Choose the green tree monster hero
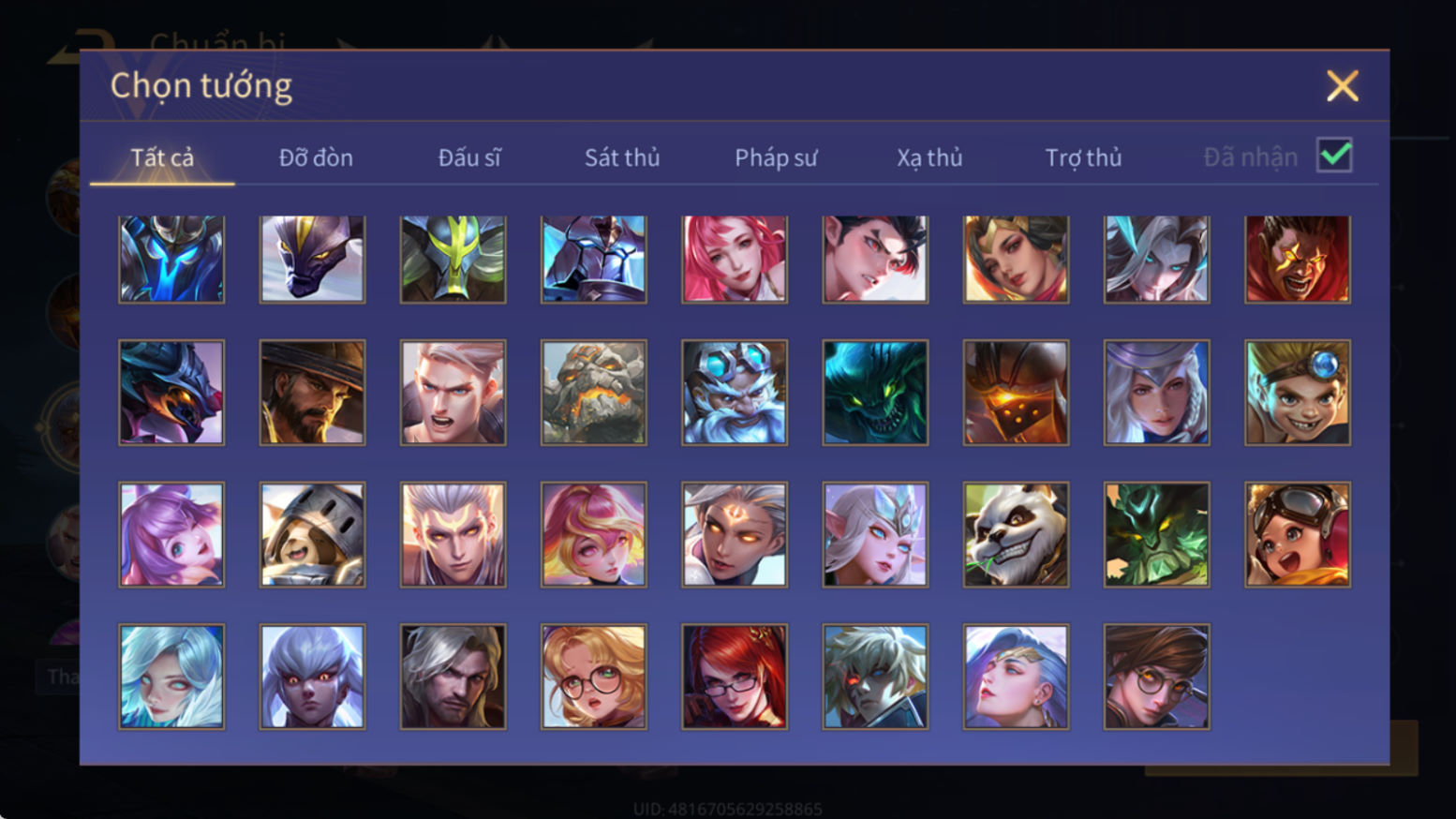1456x819 pixels. click(1156, 534)
